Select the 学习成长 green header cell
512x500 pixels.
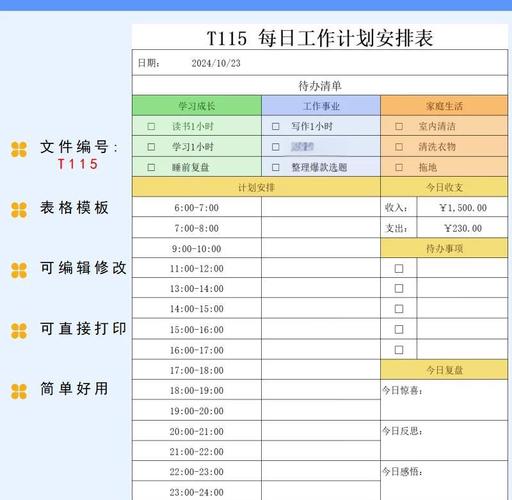pos(197,106)
